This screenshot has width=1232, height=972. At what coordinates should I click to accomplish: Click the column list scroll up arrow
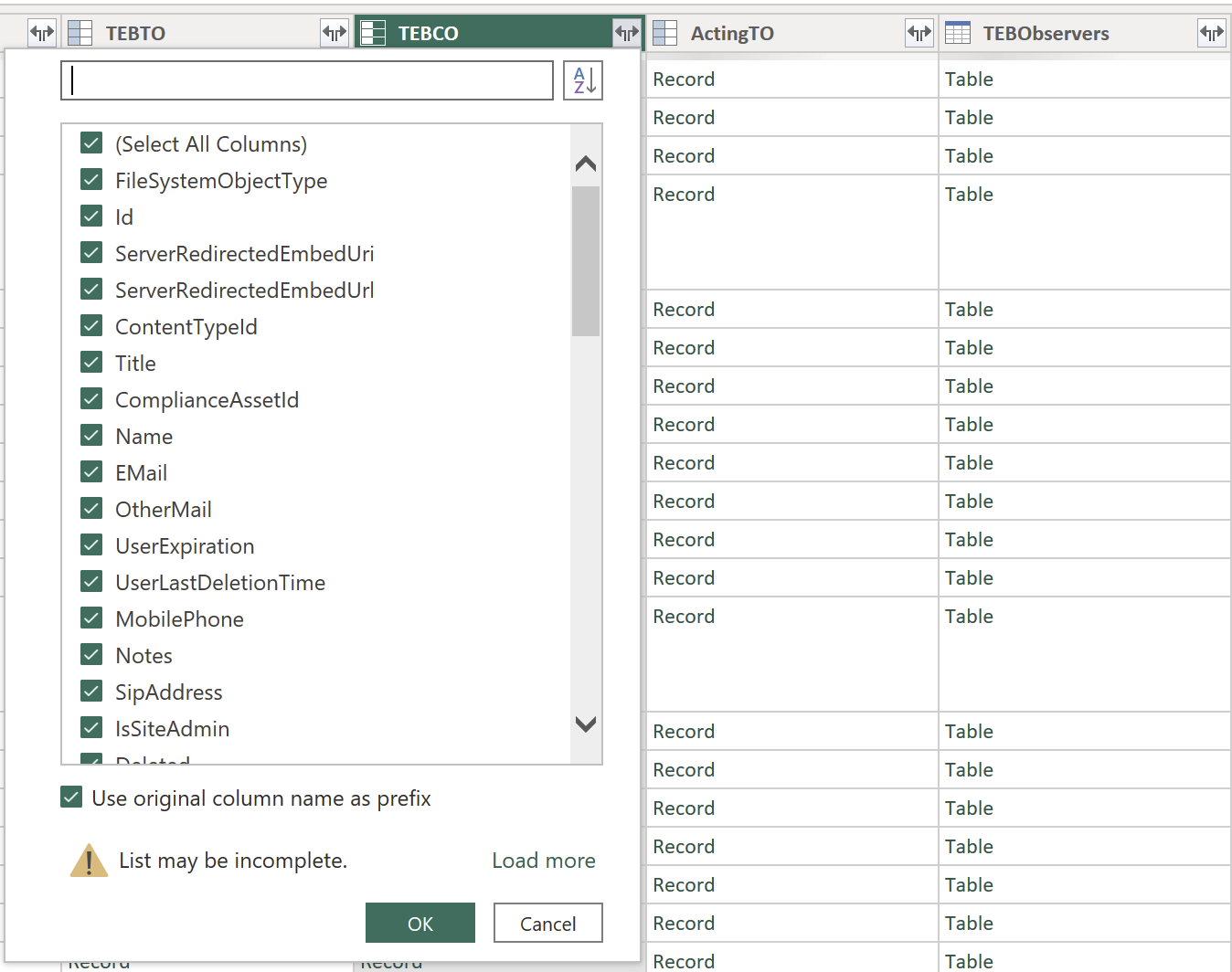click(586, 164)
